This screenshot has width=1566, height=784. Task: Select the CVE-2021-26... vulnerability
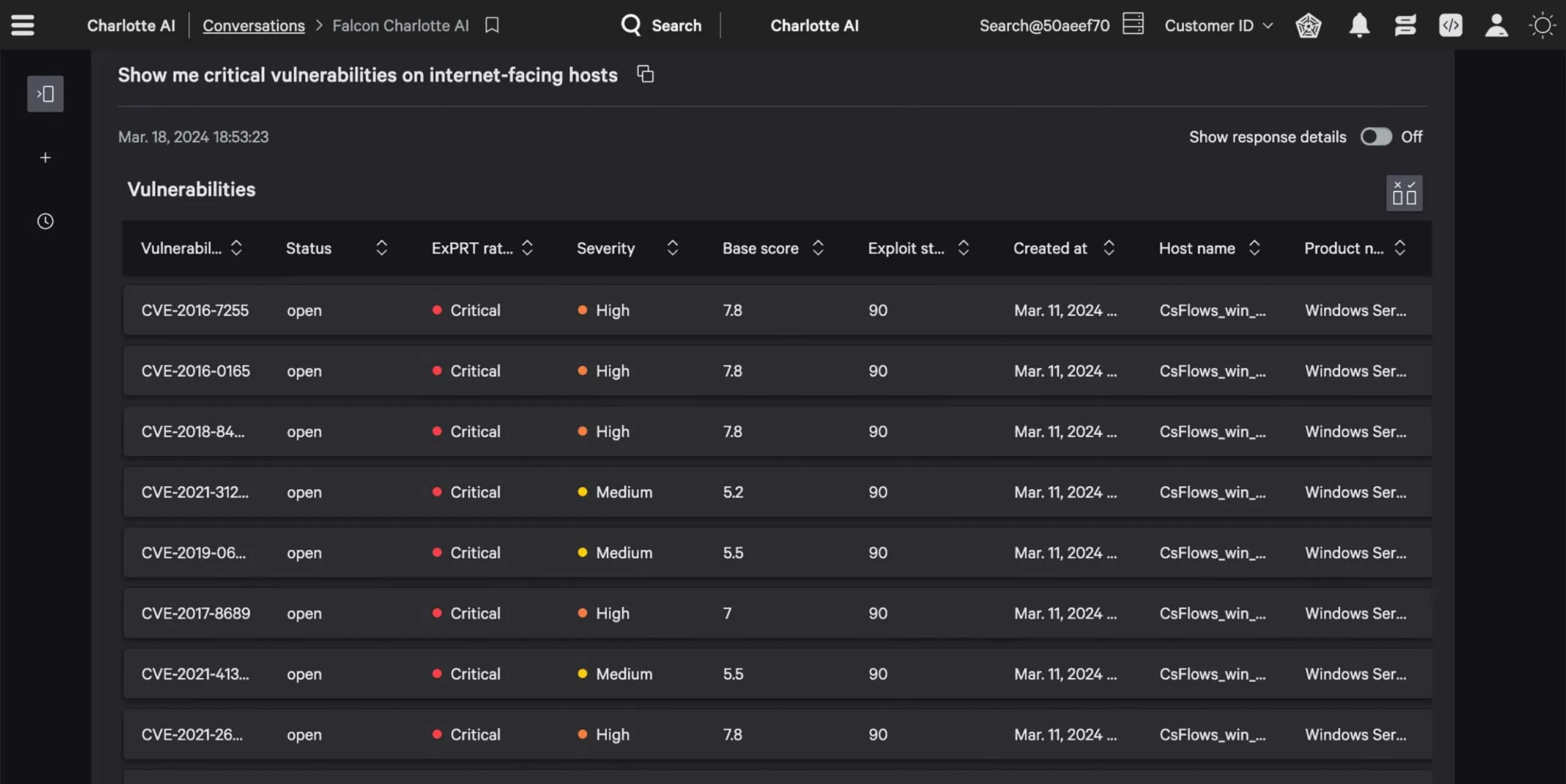[x=192, y=734]
